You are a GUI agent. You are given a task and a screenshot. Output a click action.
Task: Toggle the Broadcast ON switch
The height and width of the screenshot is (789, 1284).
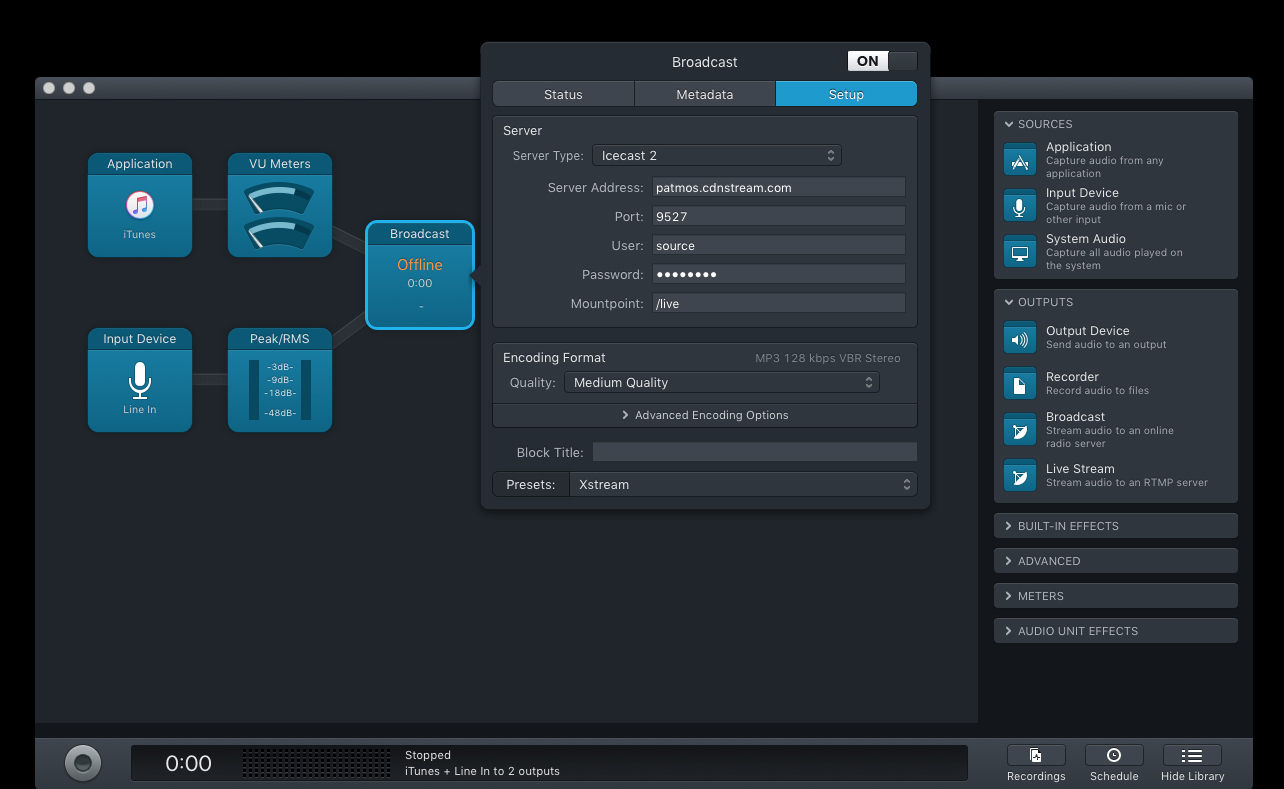tap(882, 61)
